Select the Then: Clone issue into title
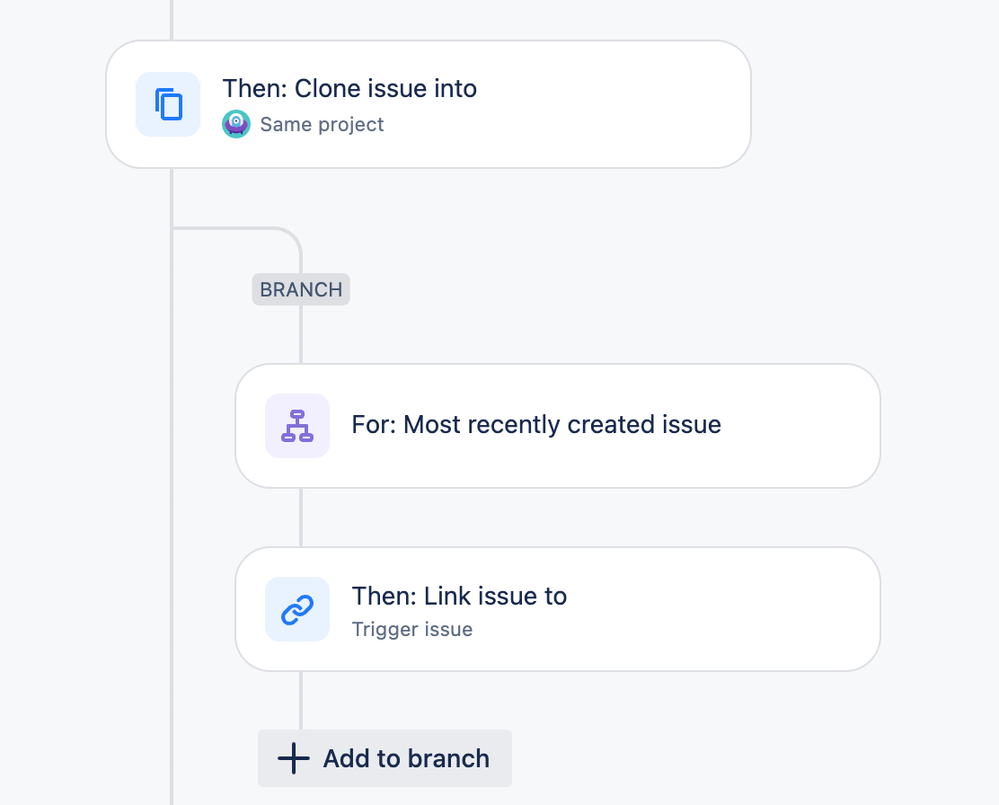Image resolution: width=999 pixels, height=805 pixels. click(x=349, y=88)
